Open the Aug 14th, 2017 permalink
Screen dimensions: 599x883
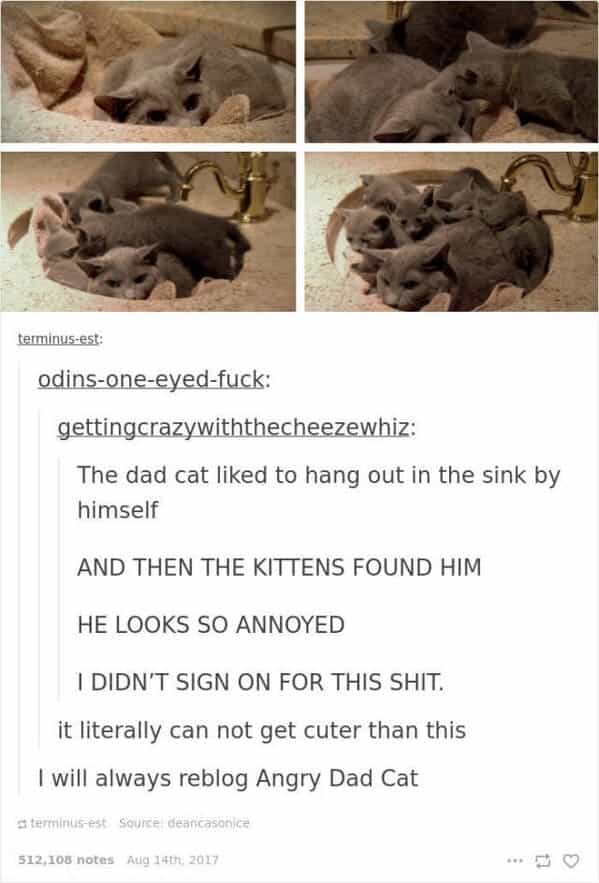coord(172,860)
